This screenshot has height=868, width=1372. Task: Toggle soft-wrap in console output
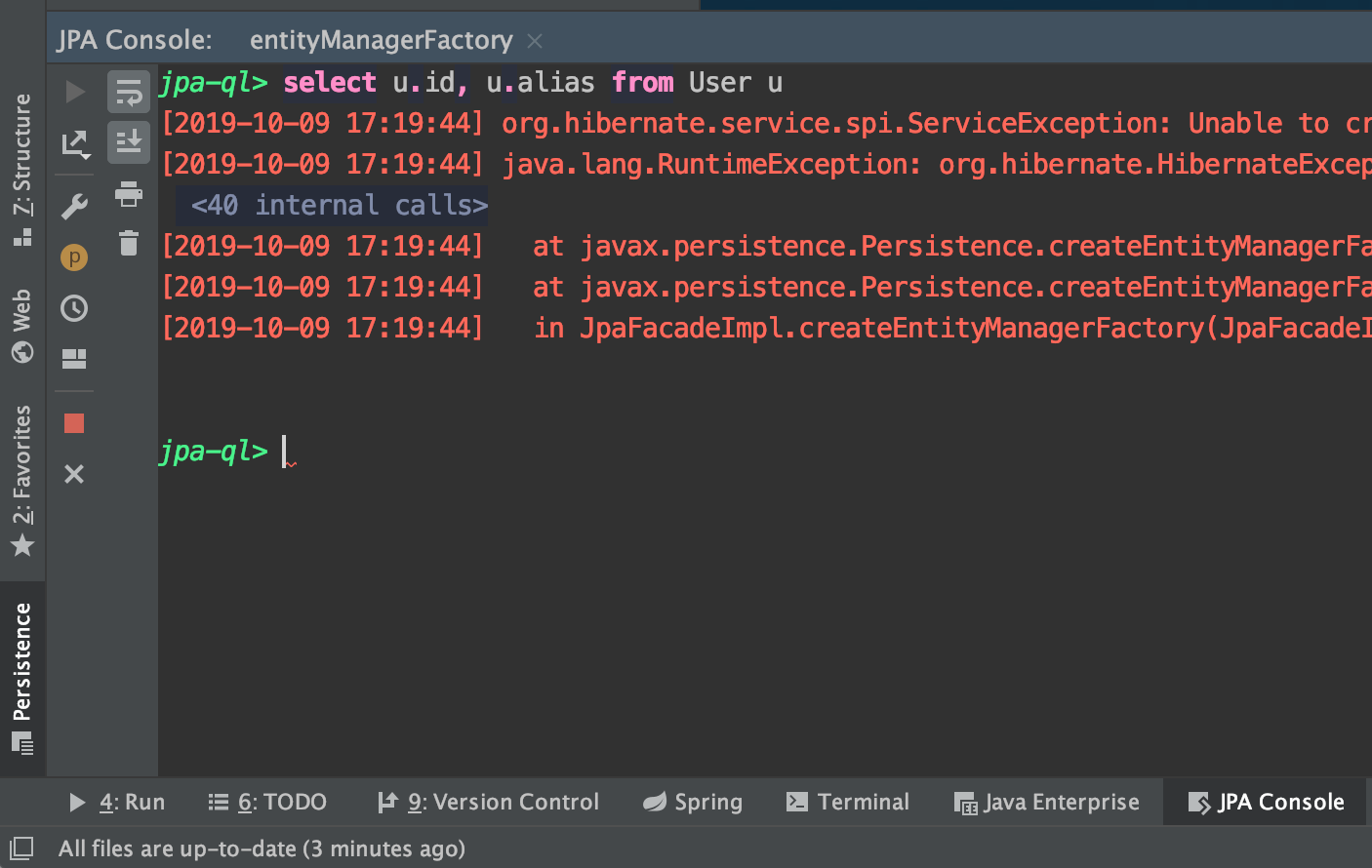tap(129, 92)
